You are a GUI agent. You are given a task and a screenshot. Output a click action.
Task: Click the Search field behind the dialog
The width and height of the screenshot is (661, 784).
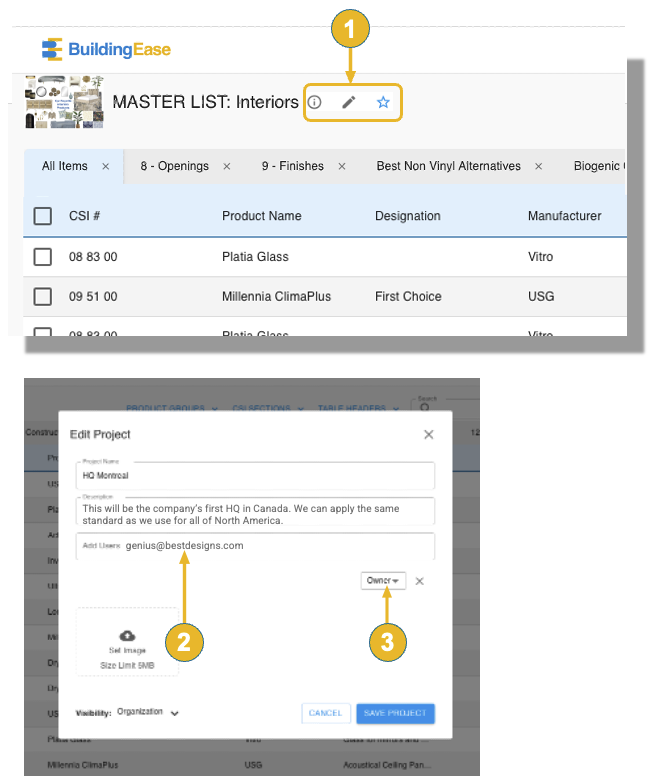click(x=445, y=404)
